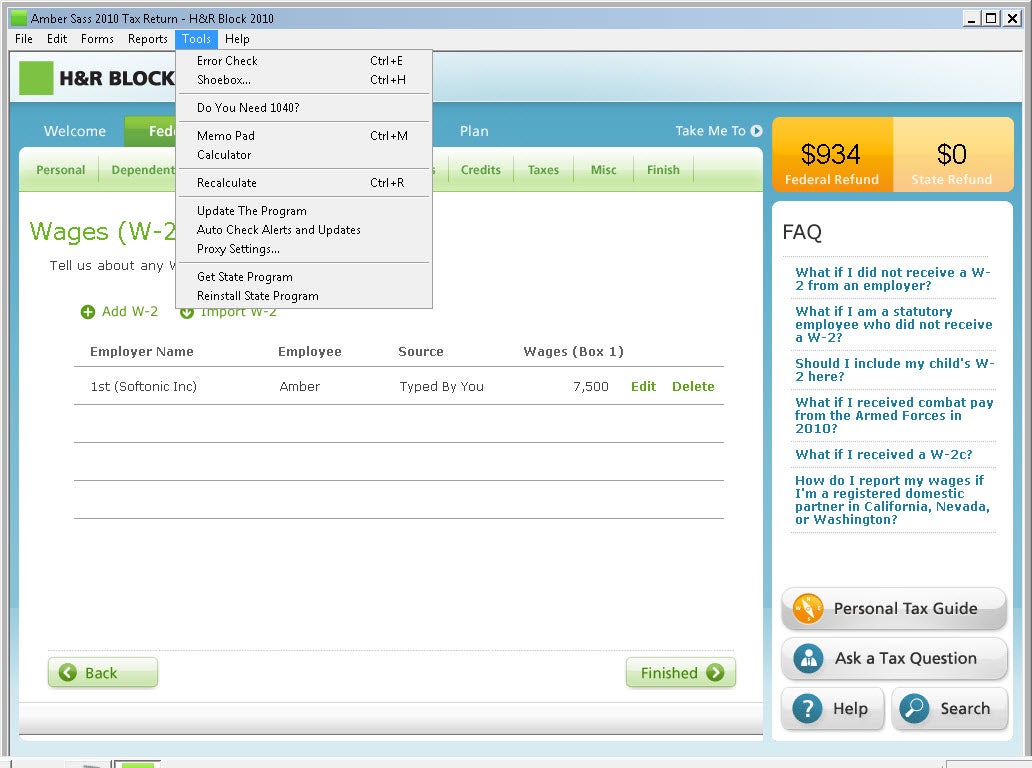
Task: Open the Misc sub-tab
Action: pos(603,170)
